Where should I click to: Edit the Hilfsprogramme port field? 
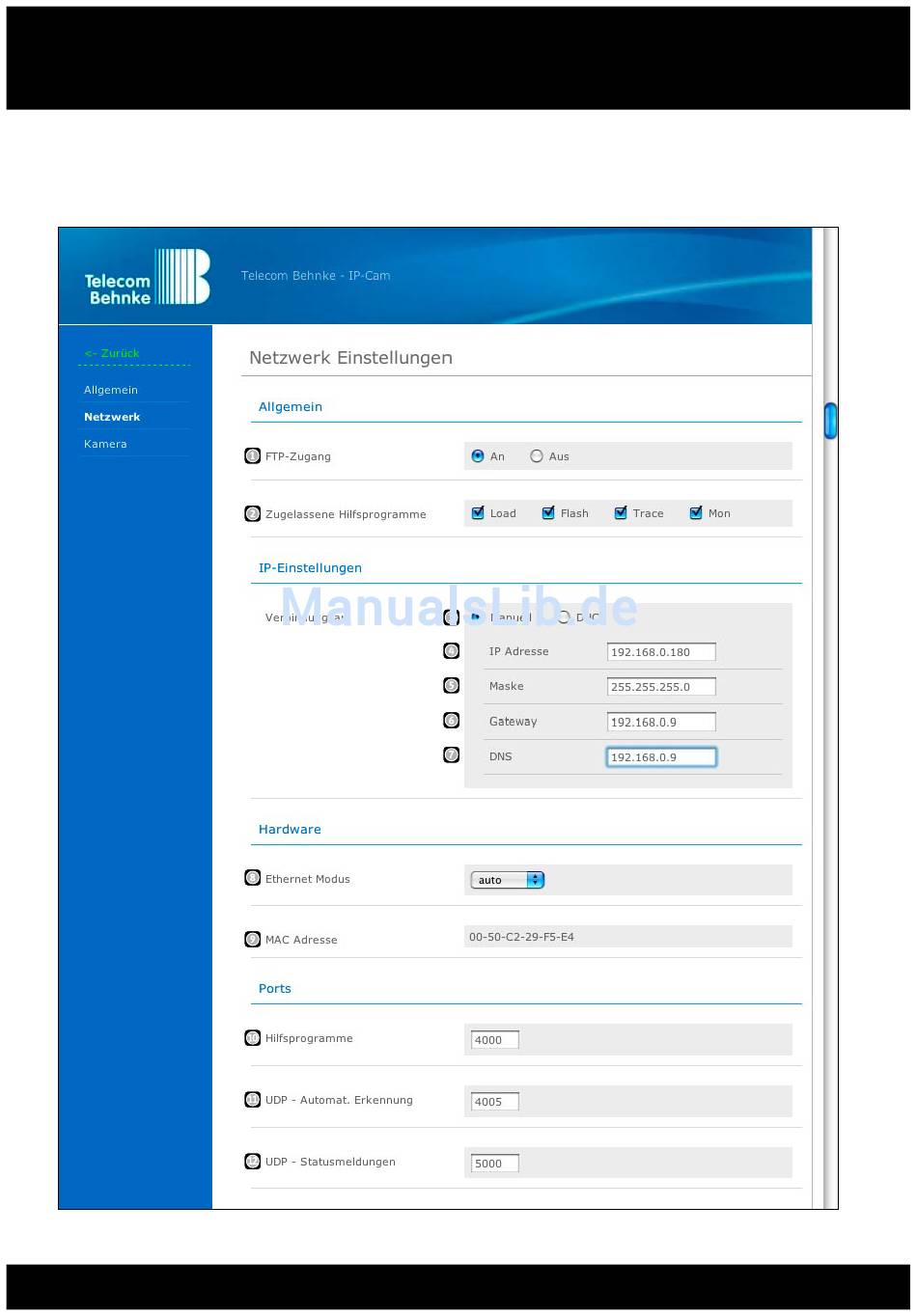(495, 1040)
